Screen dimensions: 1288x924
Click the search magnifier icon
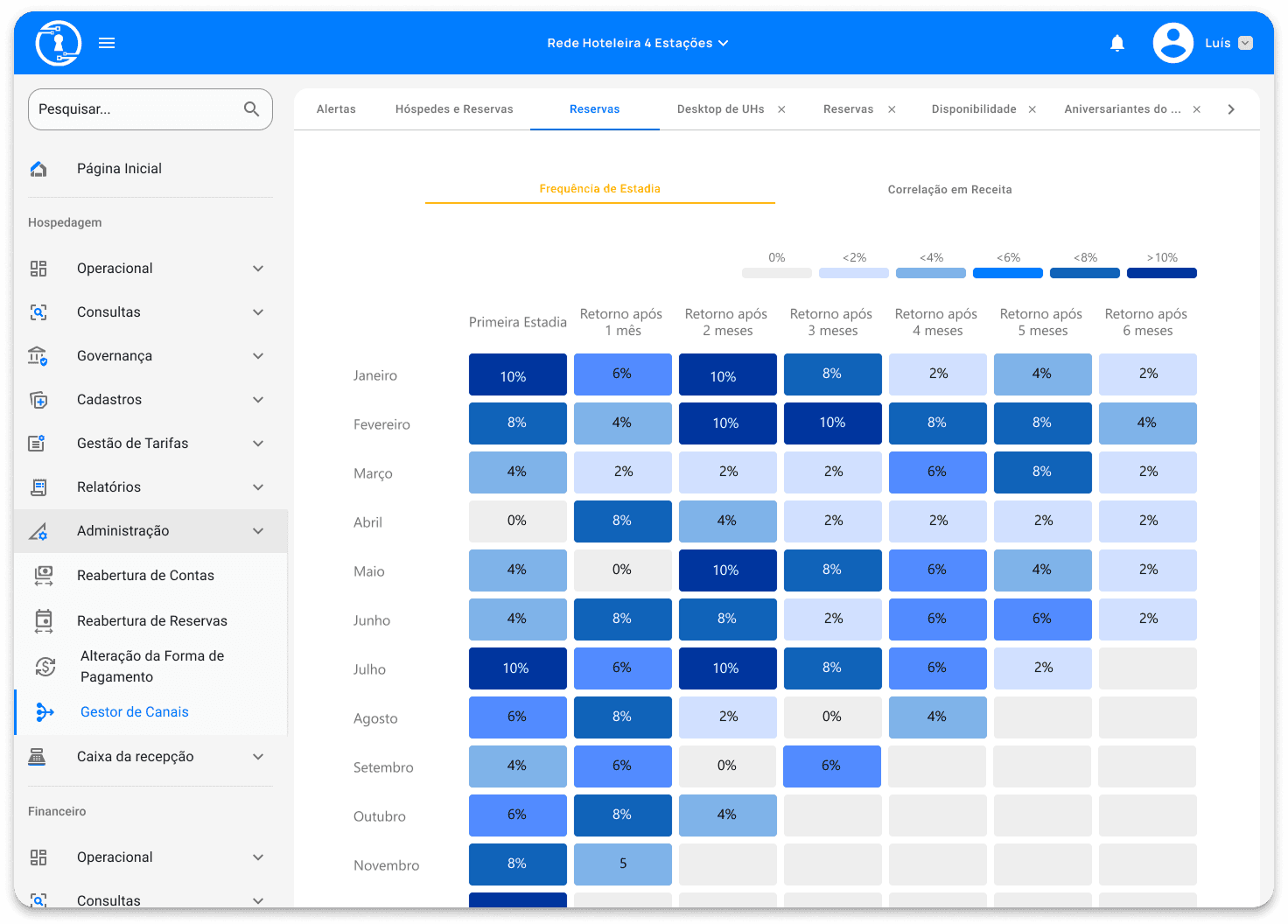click(251, 109)
